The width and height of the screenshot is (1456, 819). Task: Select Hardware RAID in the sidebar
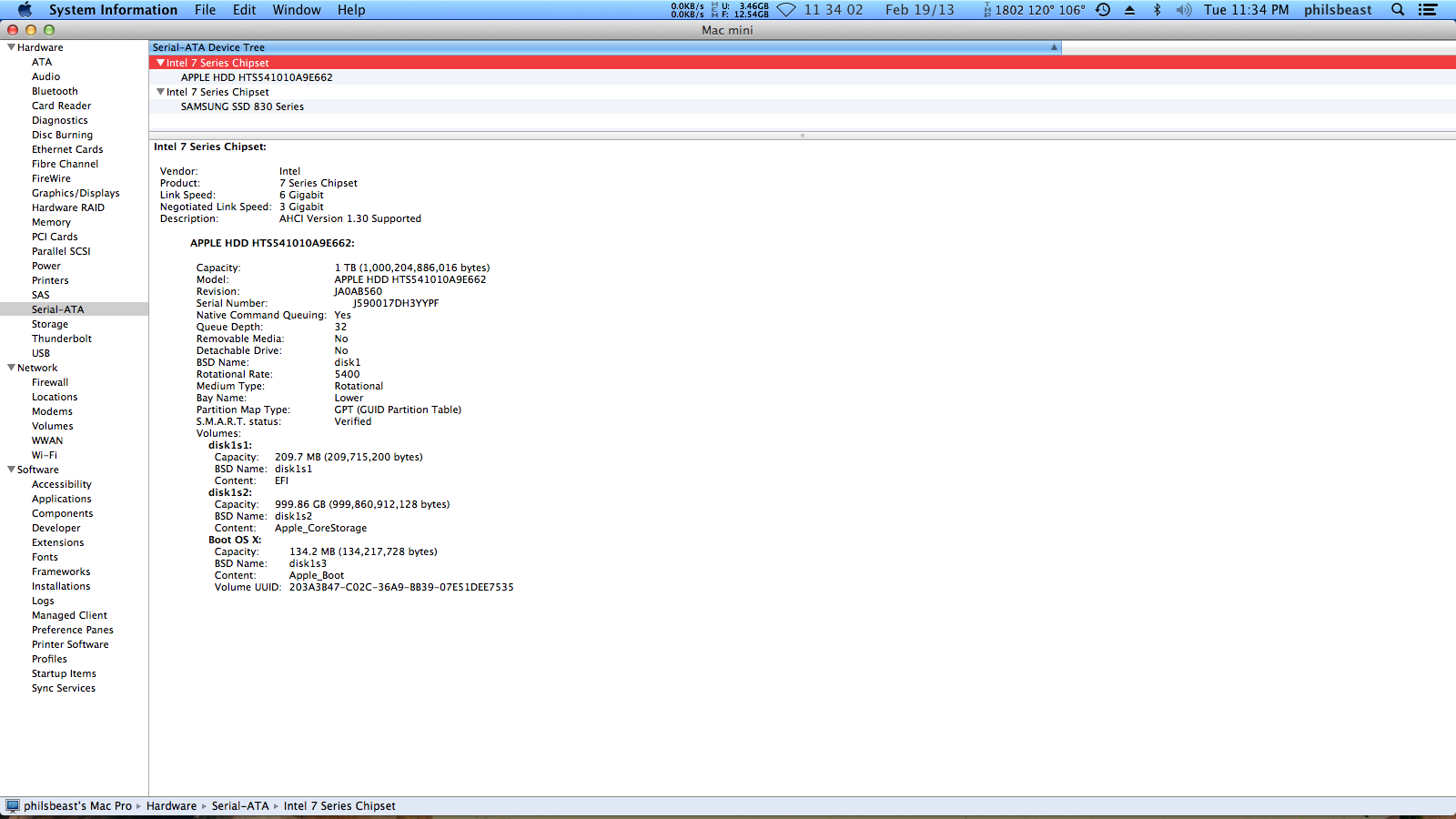coord(68,207)
